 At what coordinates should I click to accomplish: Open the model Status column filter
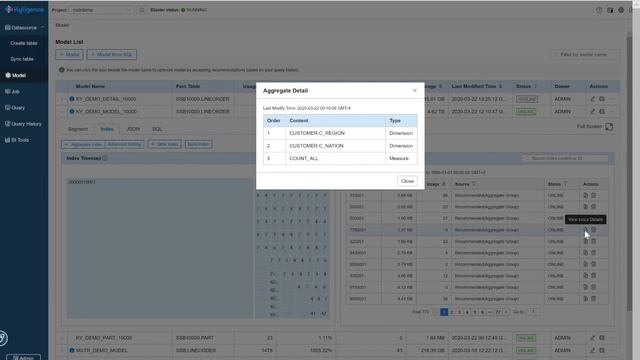[x=536, y=87]
